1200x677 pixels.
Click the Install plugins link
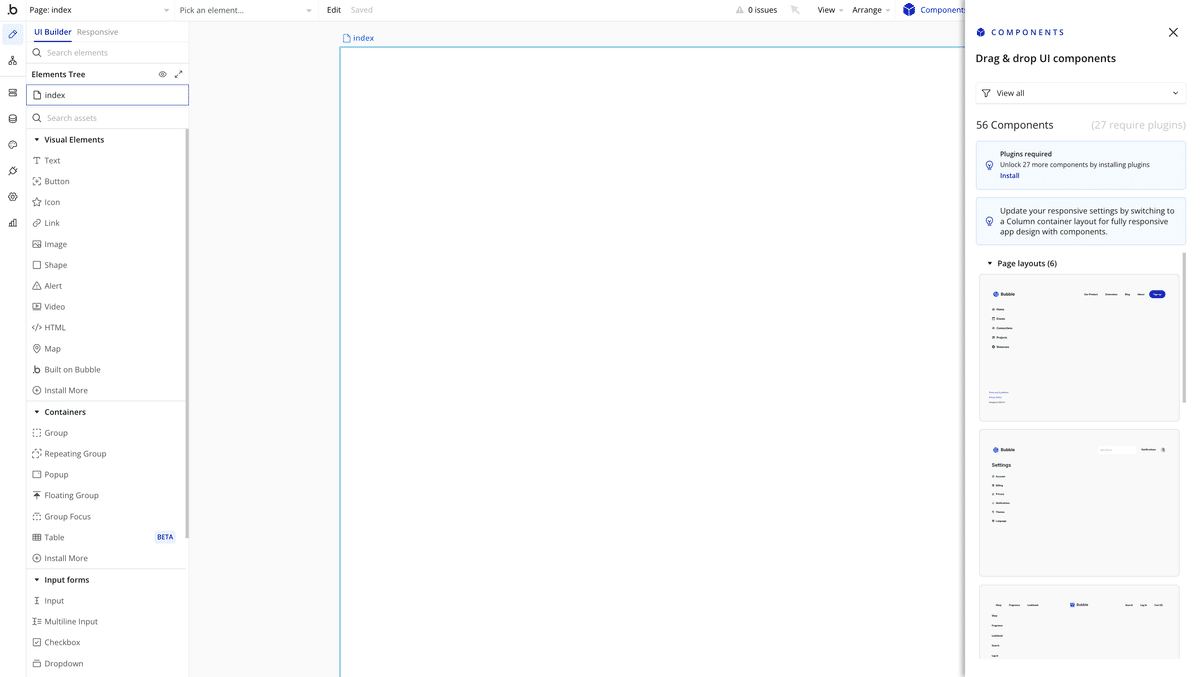coord(1010,176)
